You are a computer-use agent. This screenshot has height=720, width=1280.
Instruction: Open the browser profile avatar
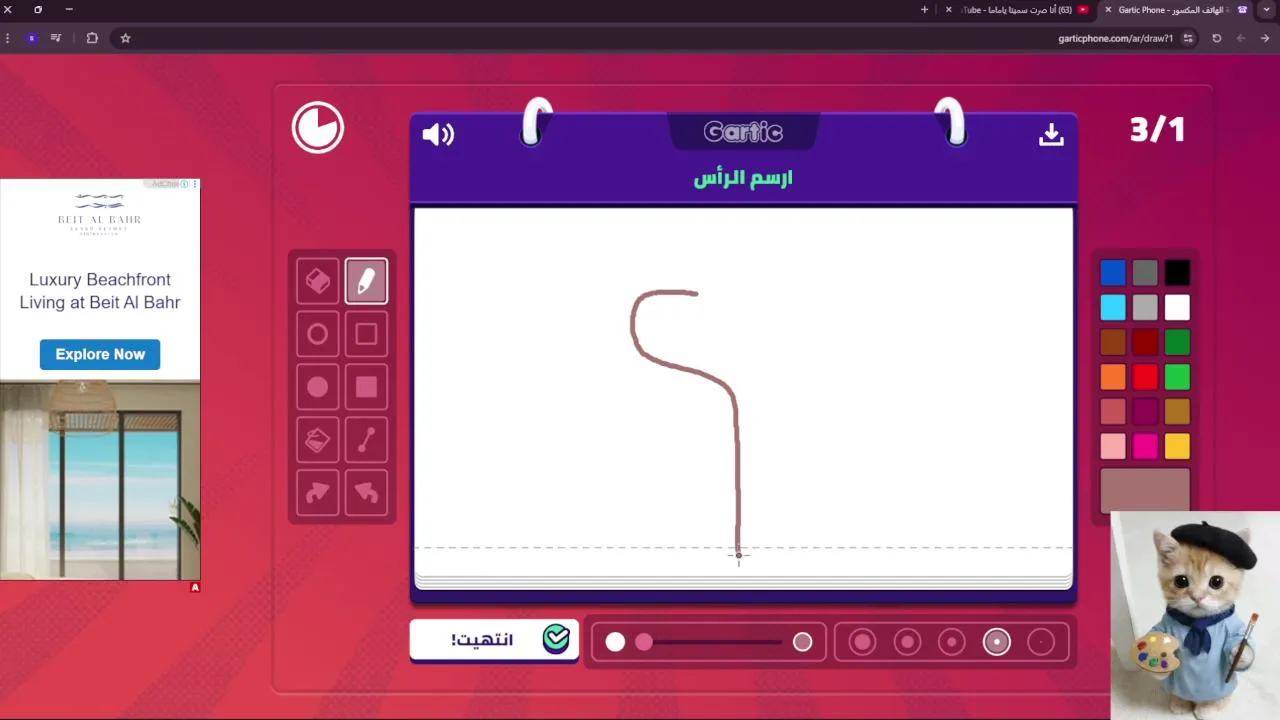point(32,38)
